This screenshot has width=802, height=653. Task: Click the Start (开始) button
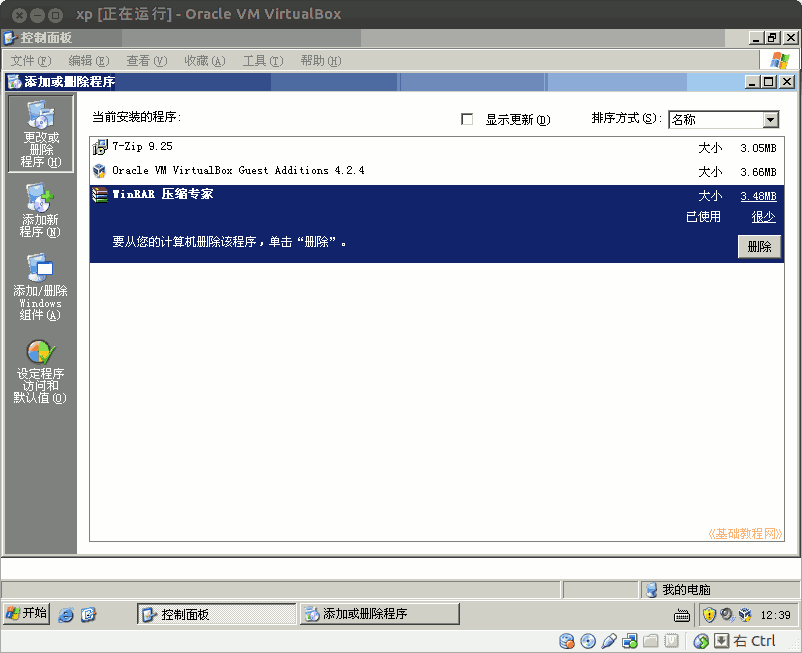pyautogui.click(x=27, y=613)
